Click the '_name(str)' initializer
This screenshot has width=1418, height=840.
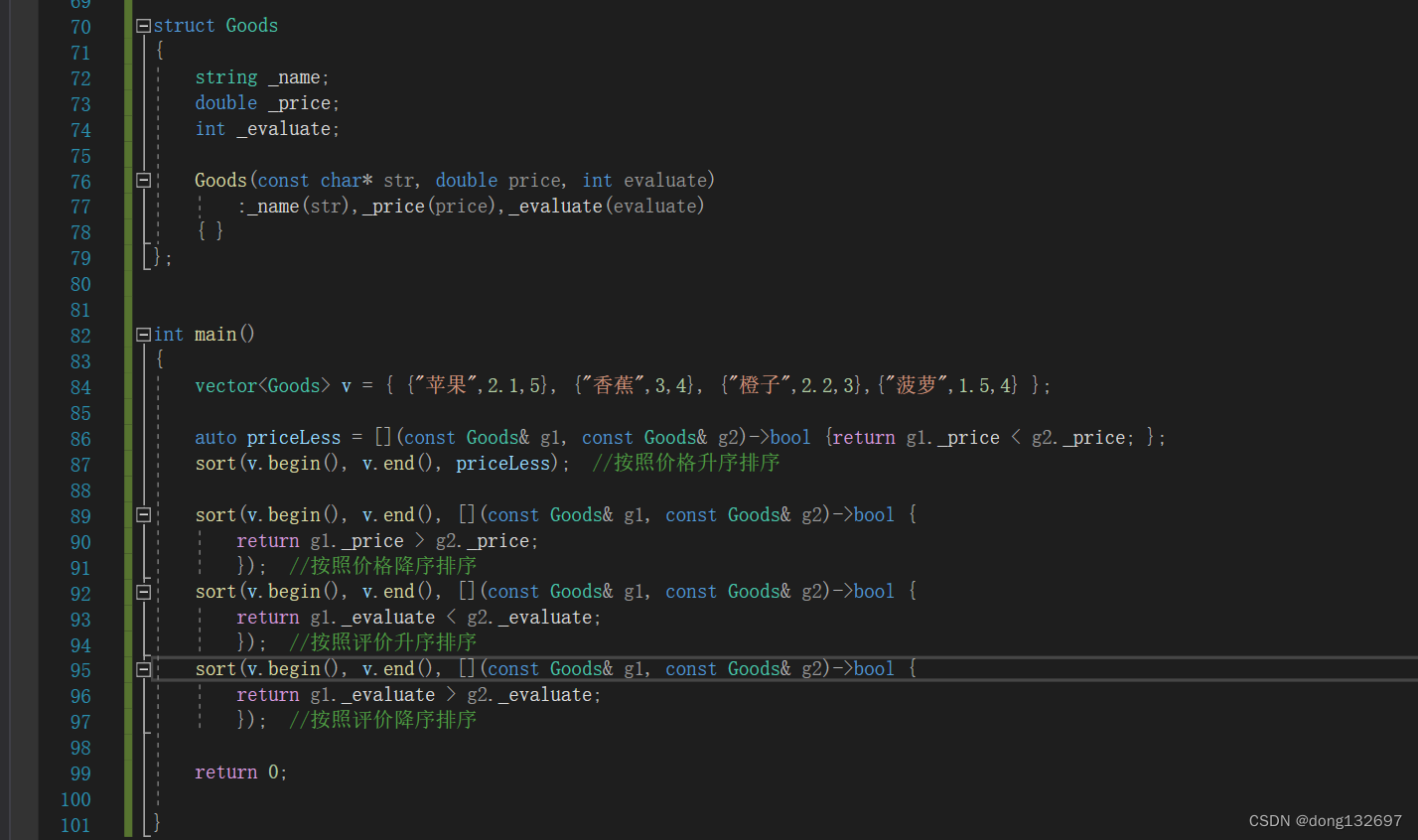296,207
